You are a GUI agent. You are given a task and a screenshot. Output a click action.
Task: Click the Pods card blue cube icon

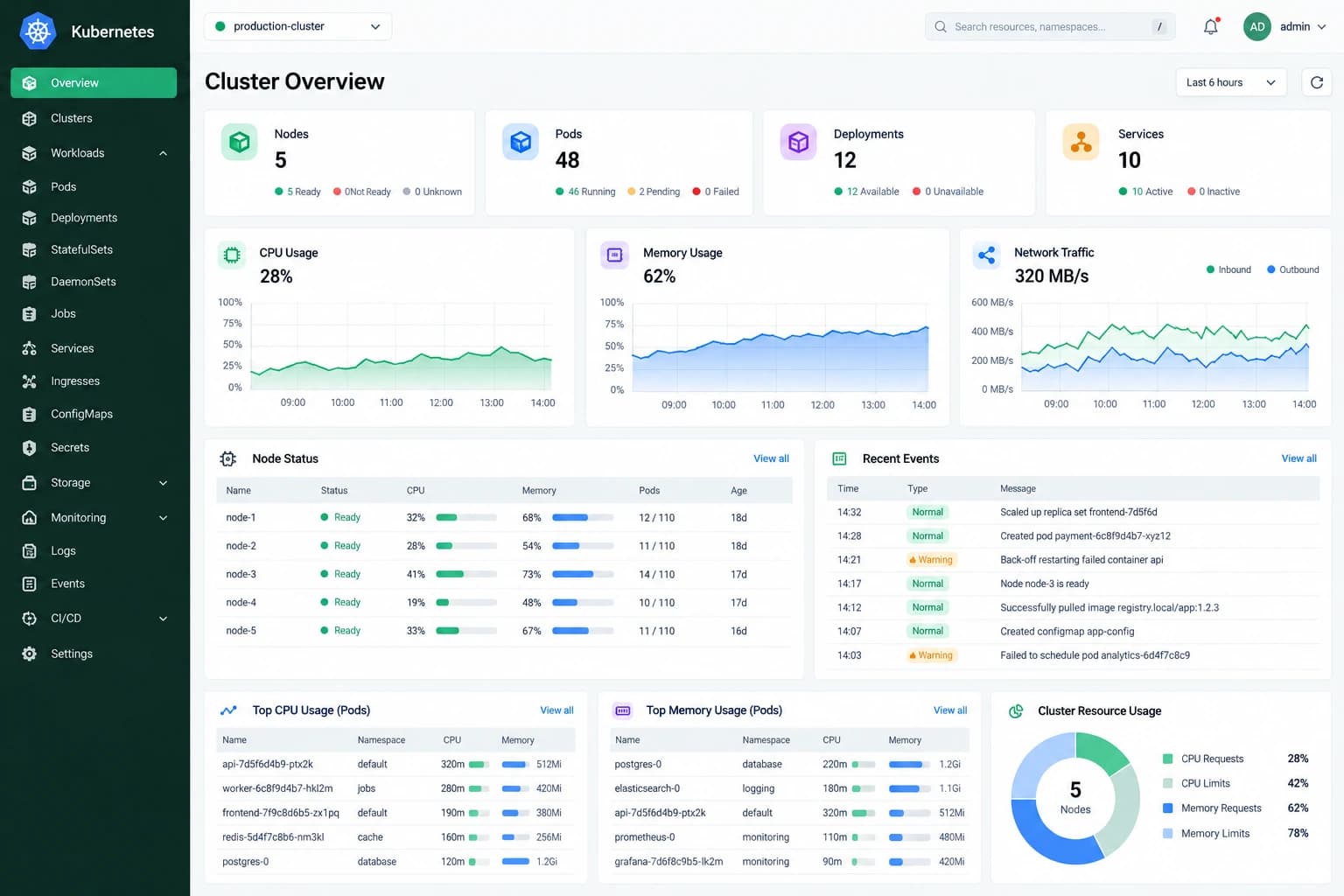pos(521,142)
